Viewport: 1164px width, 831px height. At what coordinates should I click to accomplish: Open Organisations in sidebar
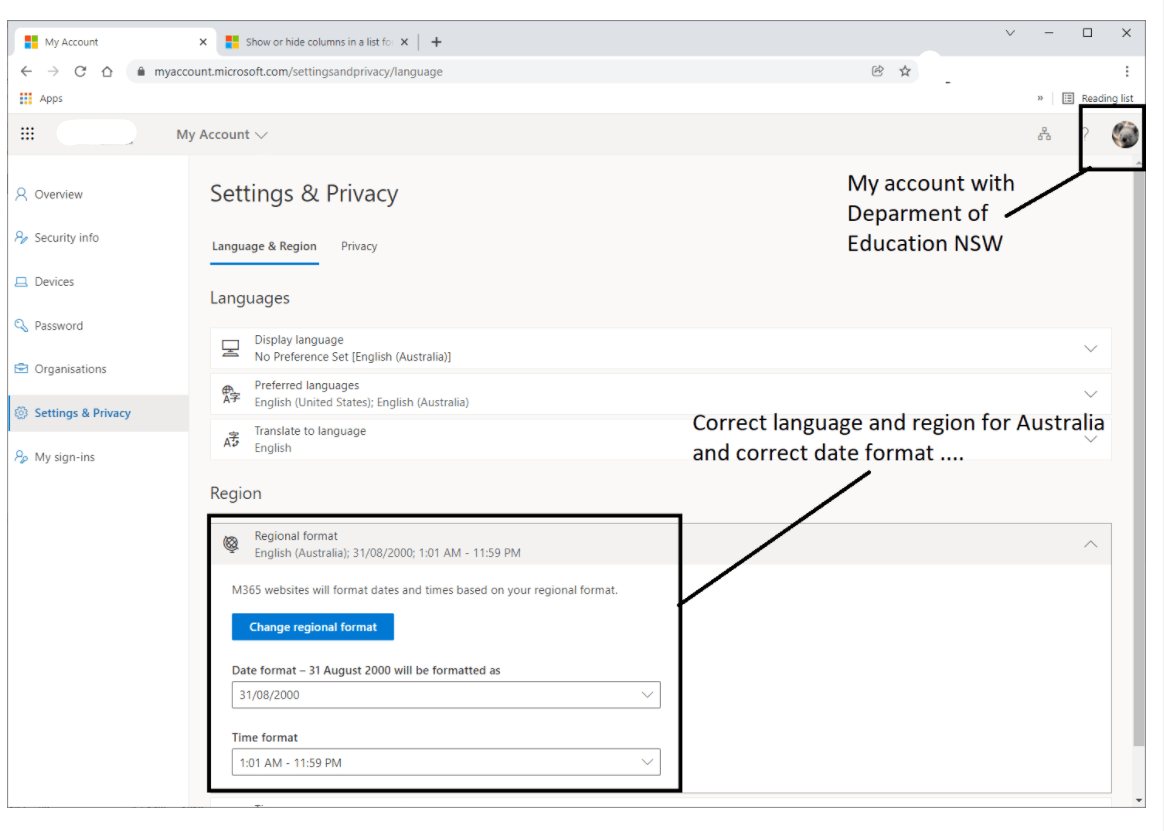[71, 369]
